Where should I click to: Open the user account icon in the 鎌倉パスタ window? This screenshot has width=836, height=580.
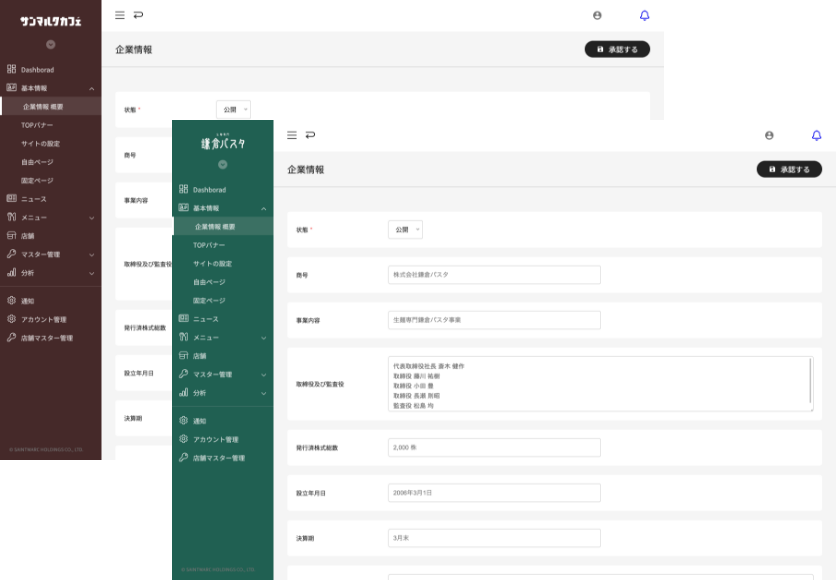click(x=769, y=135)
